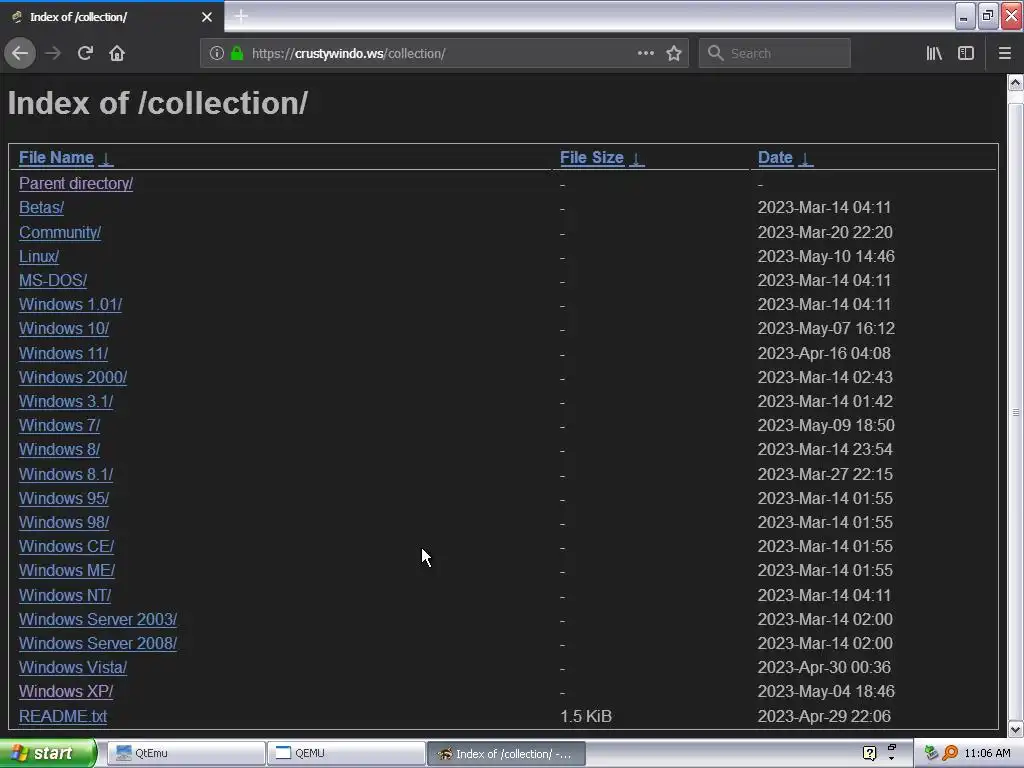Open the Linux/ folder link

(39, 257)
